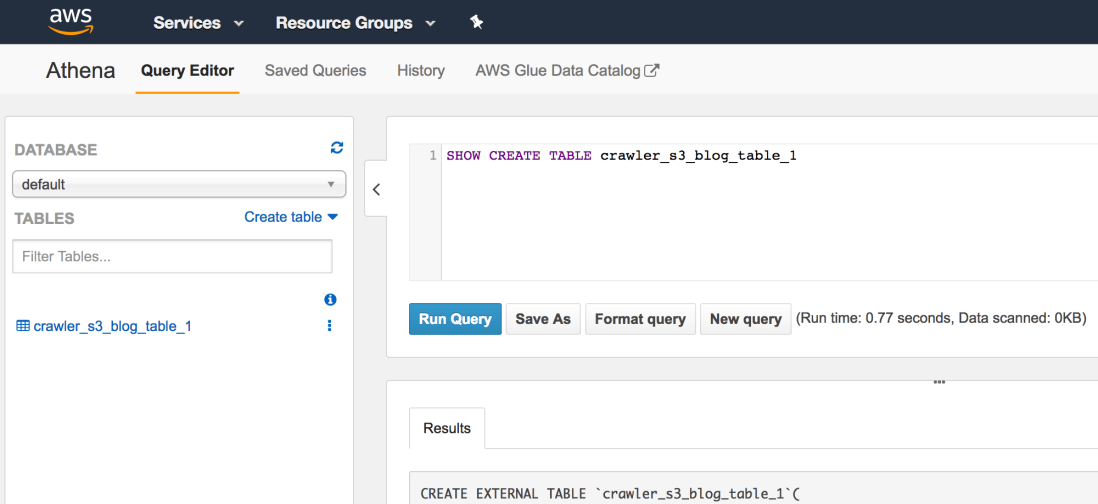Click the Format query button
This screenshot has height=504, width=1098.
[640, 319]
